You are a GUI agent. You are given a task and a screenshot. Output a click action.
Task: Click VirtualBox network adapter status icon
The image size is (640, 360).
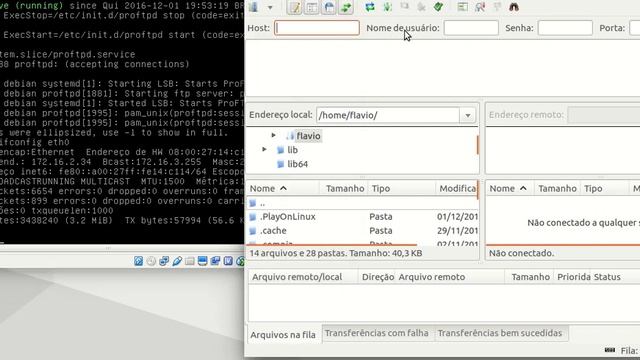(164, 261)
